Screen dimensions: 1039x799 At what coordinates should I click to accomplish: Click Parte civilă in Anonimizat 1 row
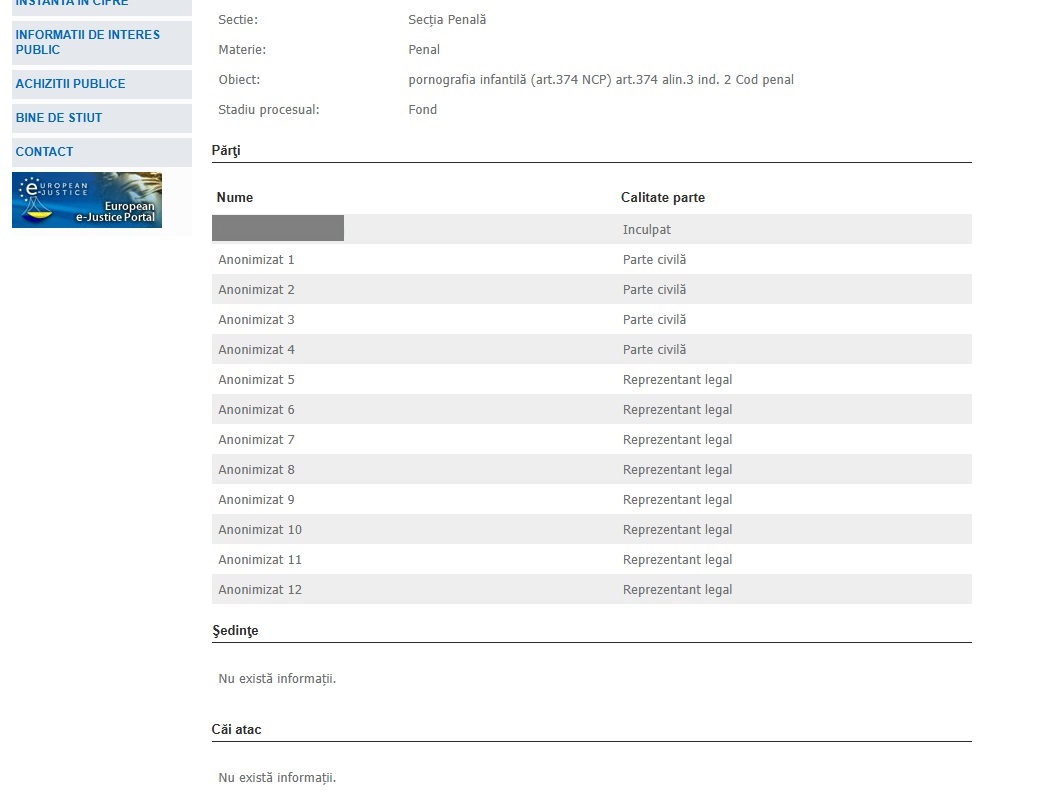click(x=654, y=260)
